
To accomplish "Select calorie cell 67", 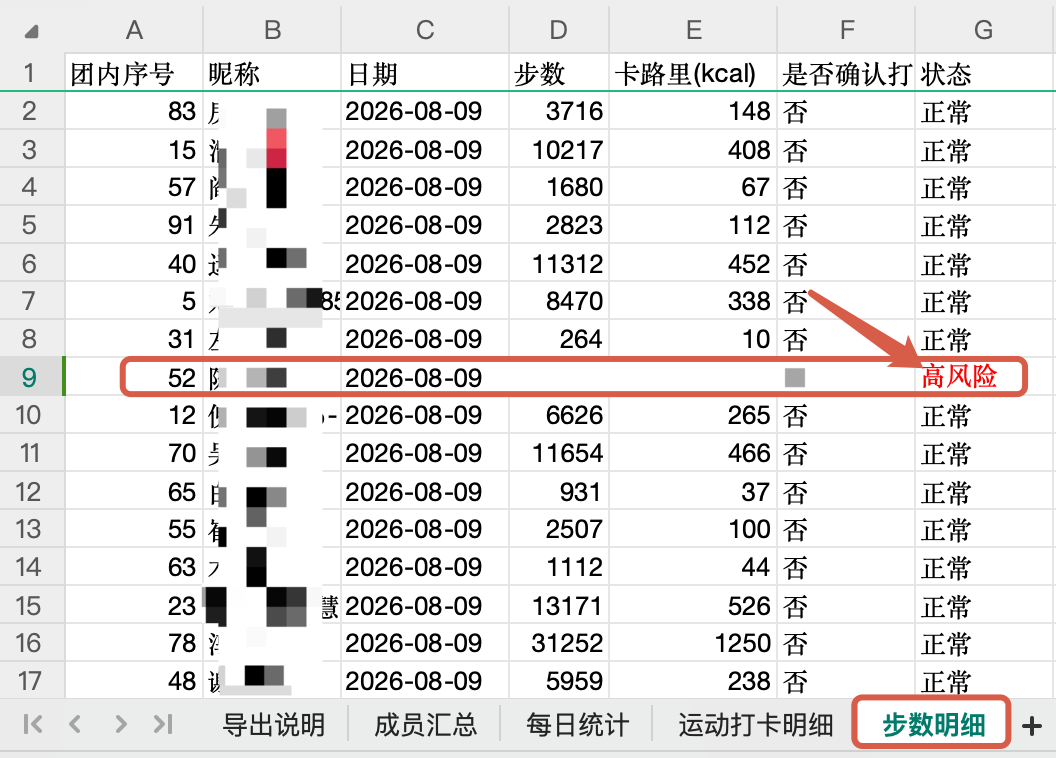I will pos(693,187).
